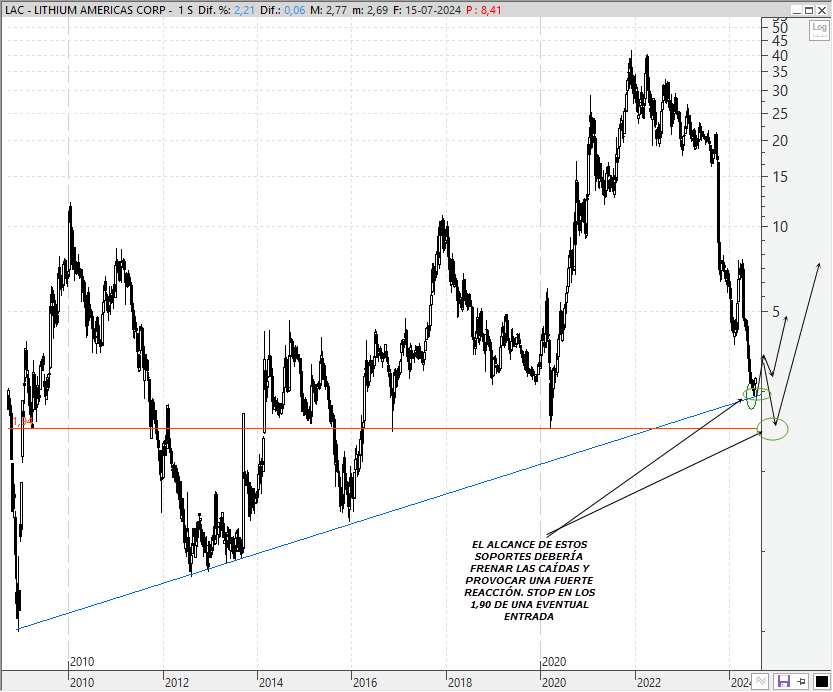The width and height of the screenshot is (833, 692).
Task: Click the 40 label on price axis
Action: click(780, 56)
